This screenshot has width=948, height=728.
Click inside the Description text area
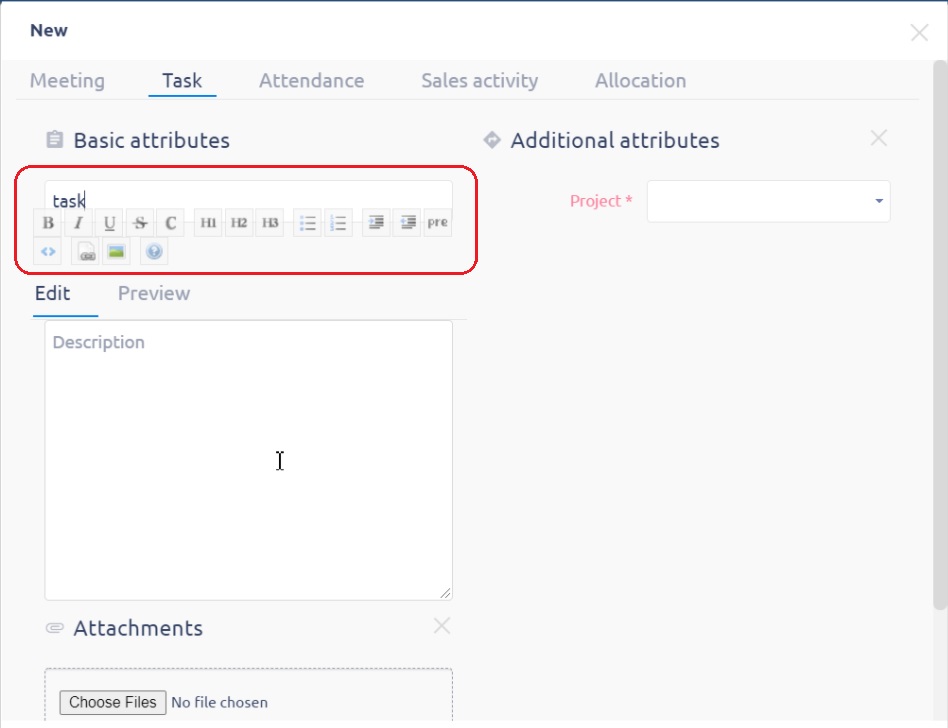click(248, 460)
